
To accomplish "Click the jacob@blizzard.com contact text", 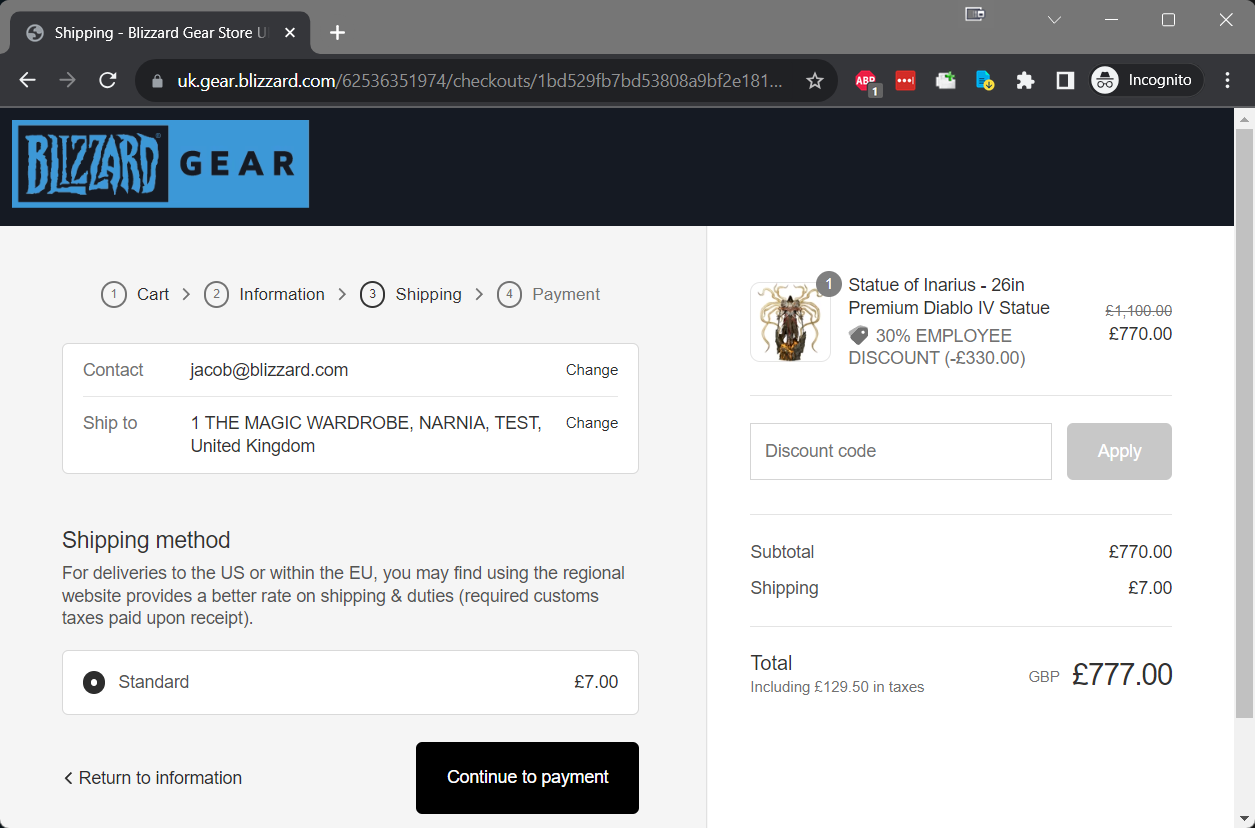I will (269, 370).
